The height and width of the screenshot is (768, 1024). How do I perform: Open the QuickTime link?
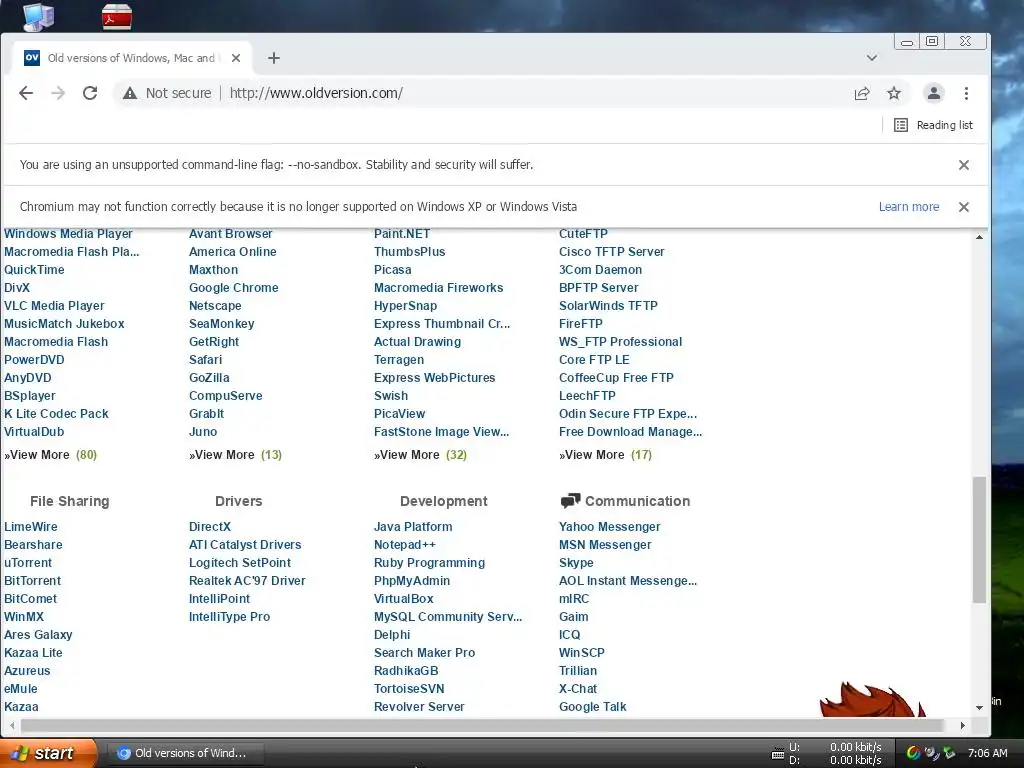tap(34, 270)
